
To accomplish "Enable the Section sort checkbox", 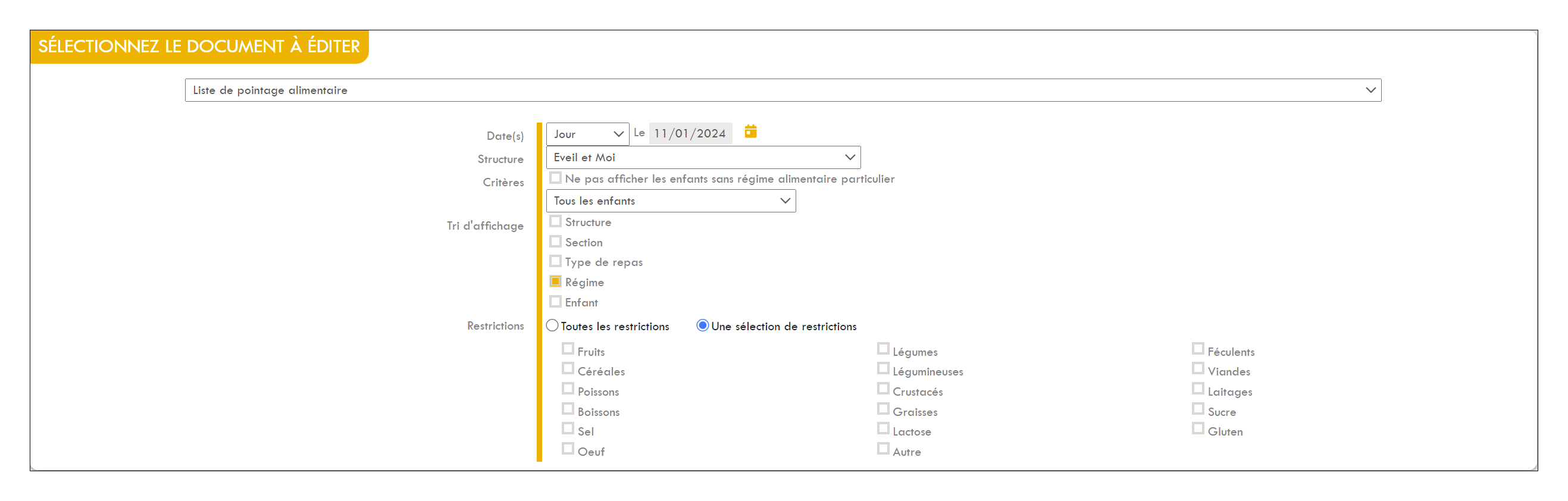I will tap(555, 242).
